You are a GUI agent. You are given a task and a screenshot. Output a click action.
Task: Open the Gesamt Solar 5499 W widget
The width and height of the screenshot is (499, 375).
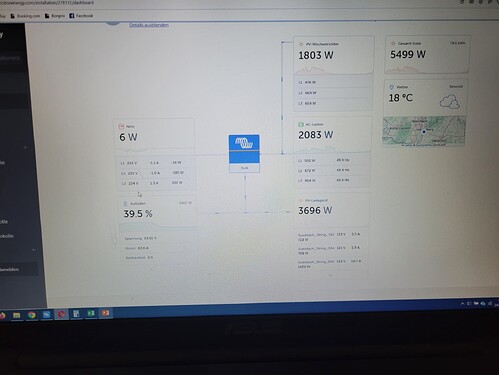pos(427,54)
